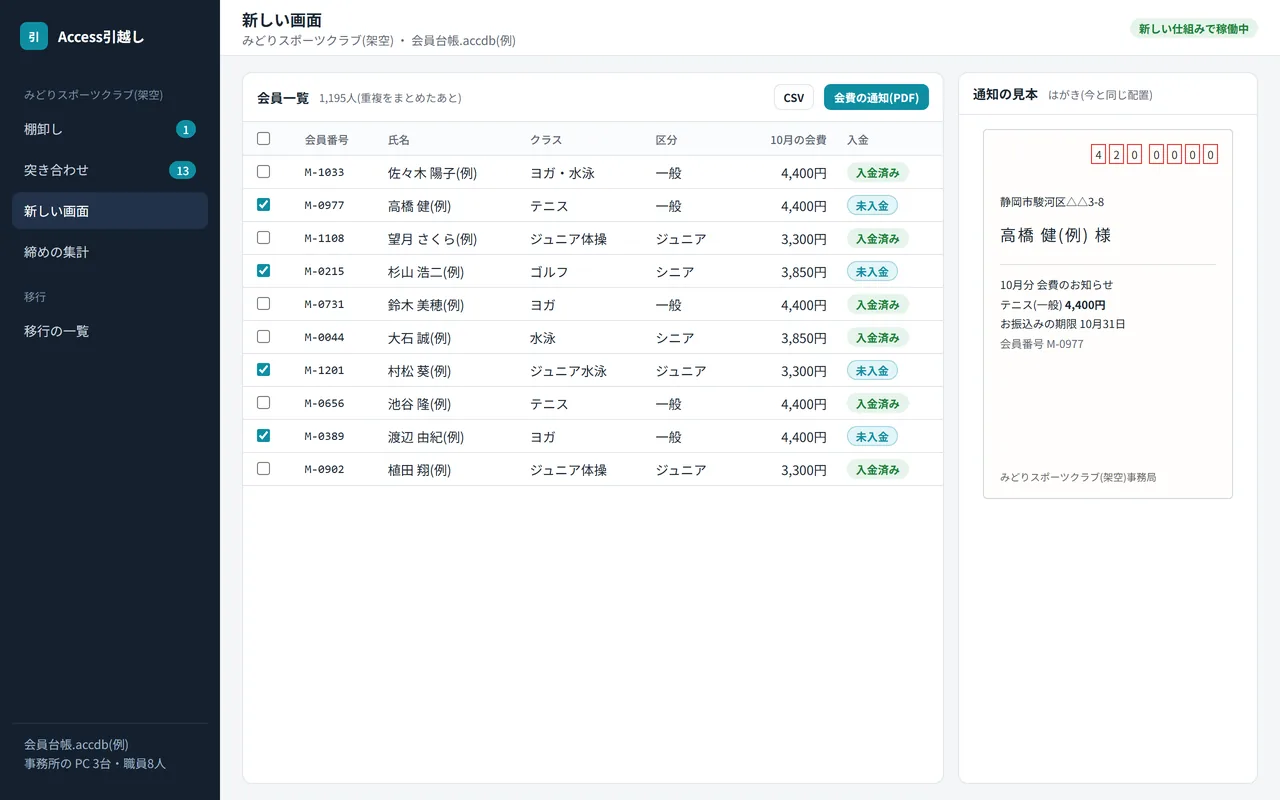This screenshot has width=1280, height=800.
Task: Click 会員台帳.accdb(例) in sidebar footer
Action: tap(76, 744)
